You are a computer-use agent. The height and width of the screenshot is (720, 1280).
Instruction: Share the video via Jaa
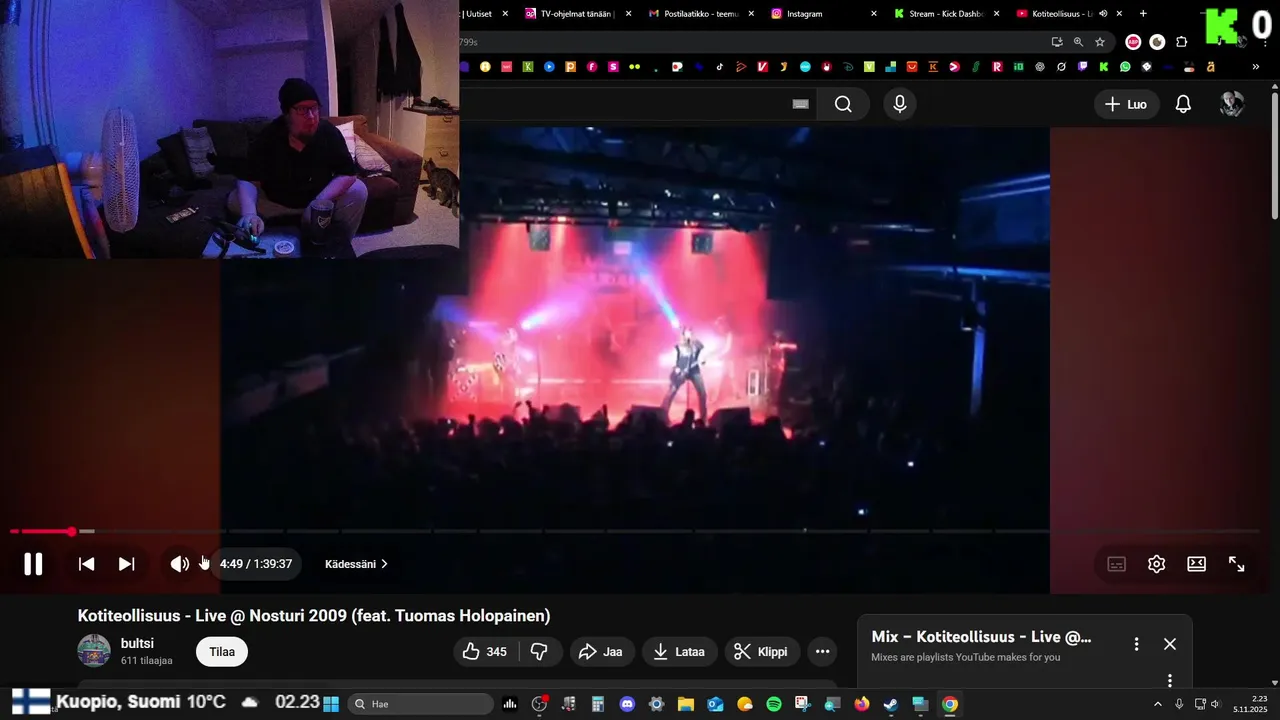[602, 652]
